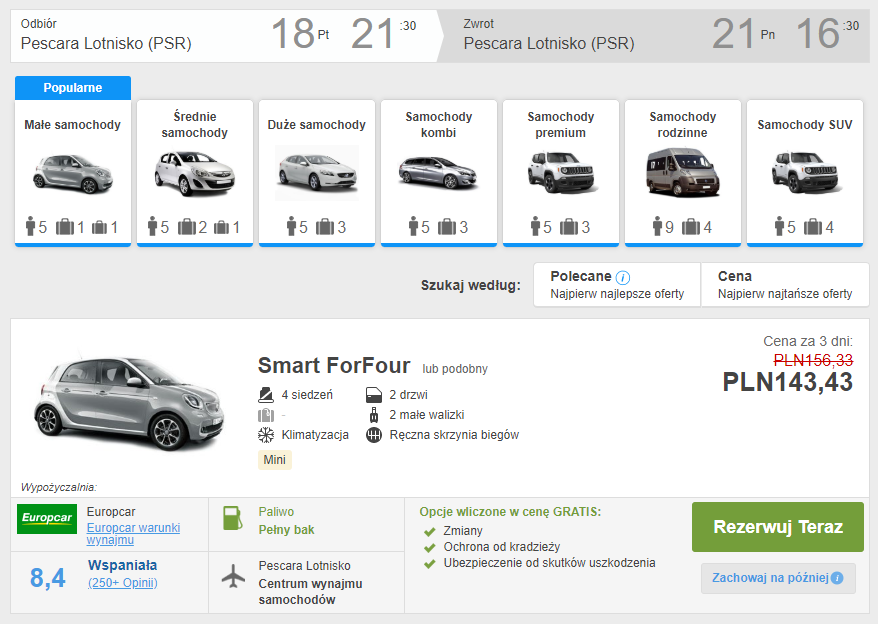Open the 250+ Opinii reviews link
This screenshot has height=624, width=878.
pos(123,583)
